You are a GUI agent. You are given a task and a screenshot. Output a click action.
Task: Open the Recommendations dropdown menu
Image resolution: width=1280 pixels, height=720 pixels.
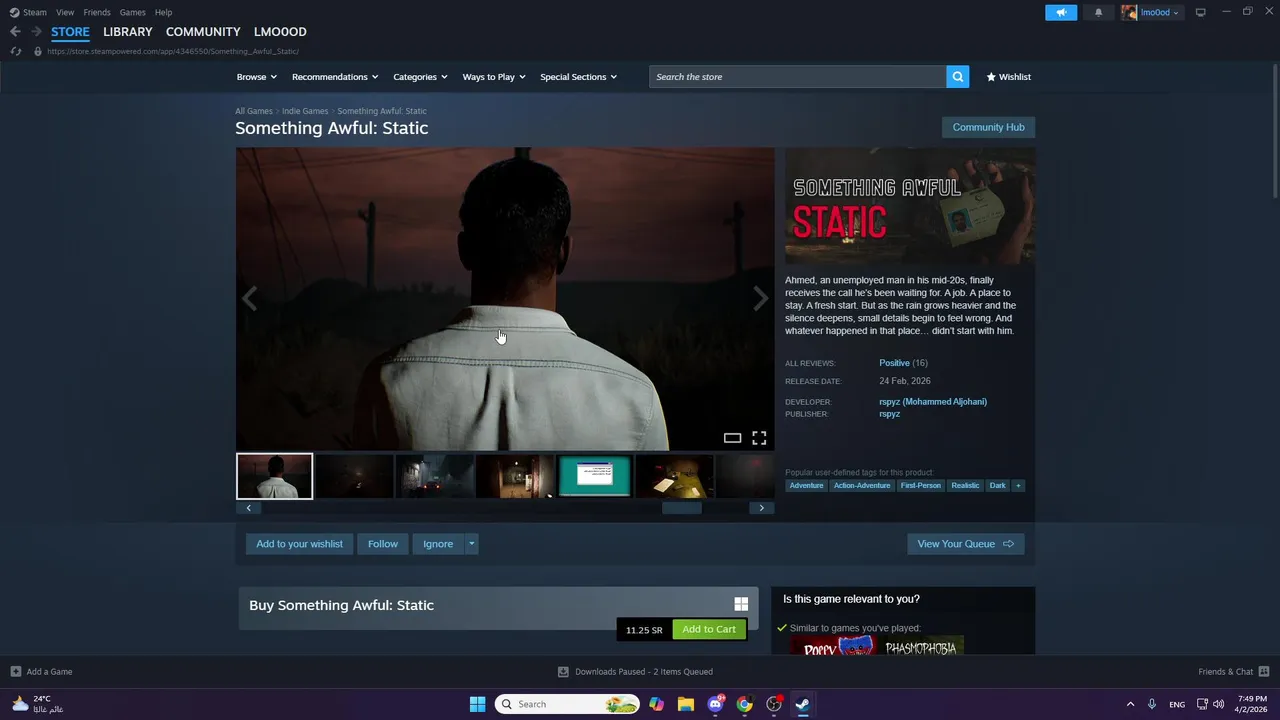[x=335, y=77]
